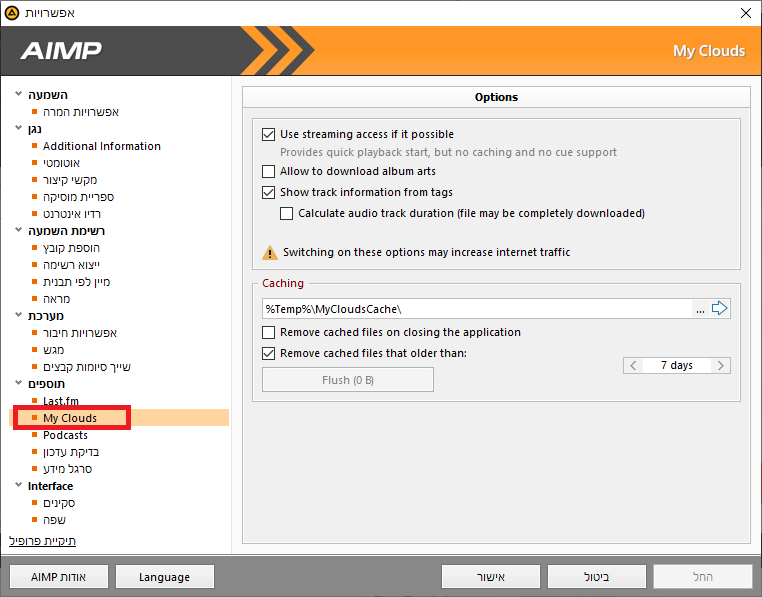Click the Language button

pyautogui.click(x=165, y=577)
